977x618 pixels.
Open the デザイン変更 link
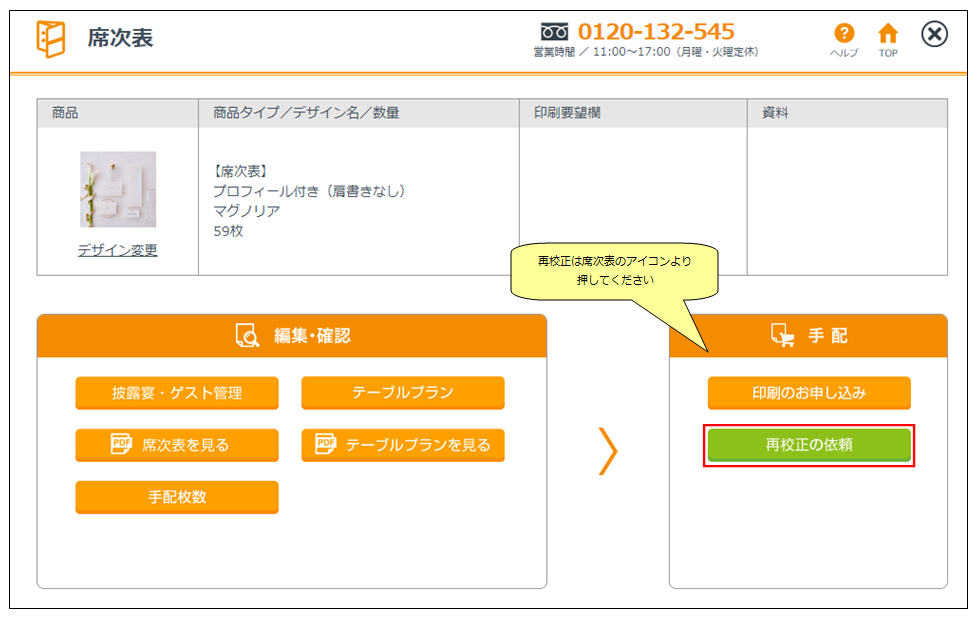tap(118, 251)
